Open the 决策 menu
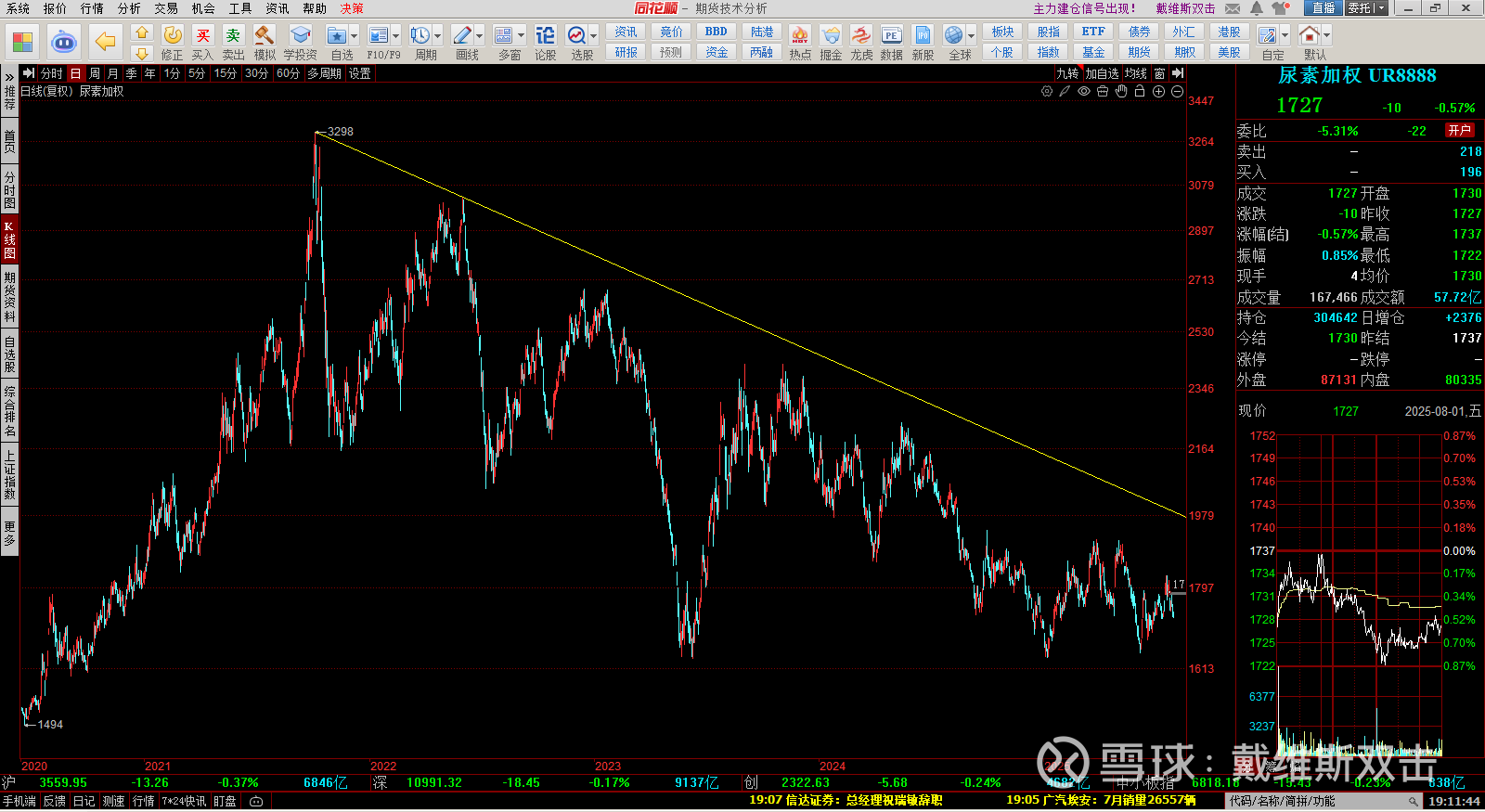 tap(352, 8)
